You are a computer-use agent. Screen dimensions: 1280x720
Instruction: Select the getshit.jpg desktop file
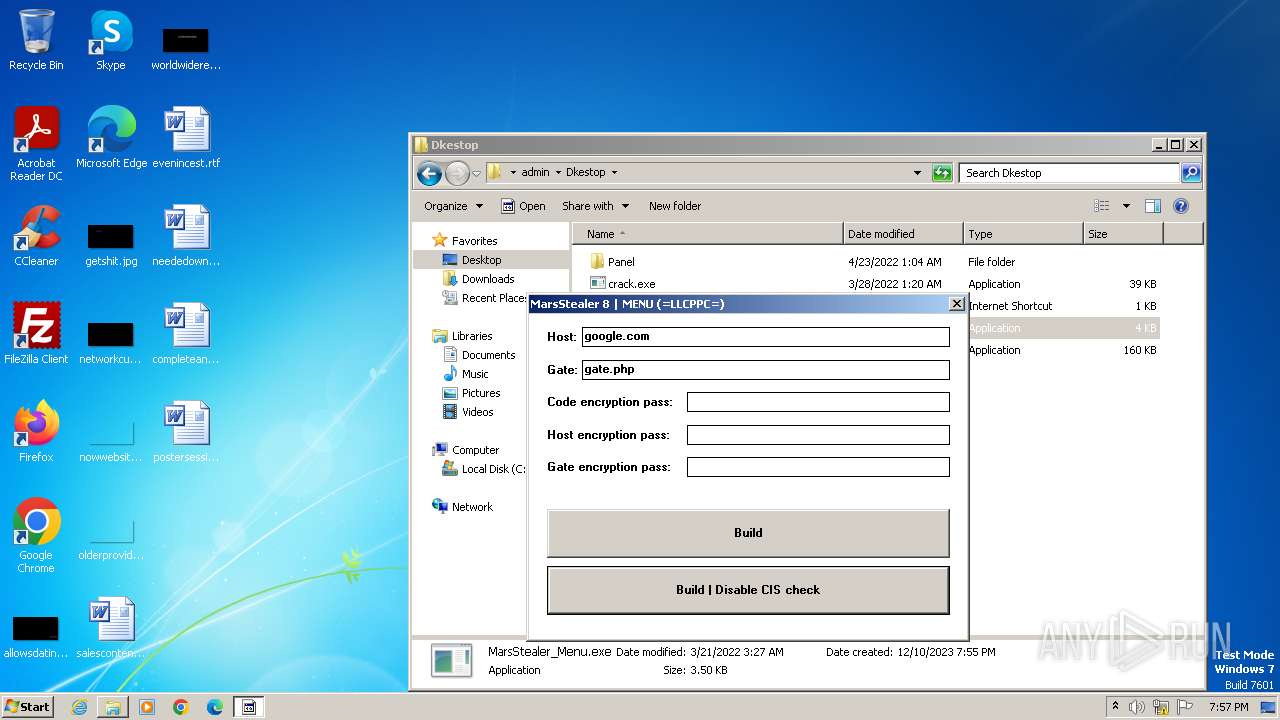pos(111,245)
